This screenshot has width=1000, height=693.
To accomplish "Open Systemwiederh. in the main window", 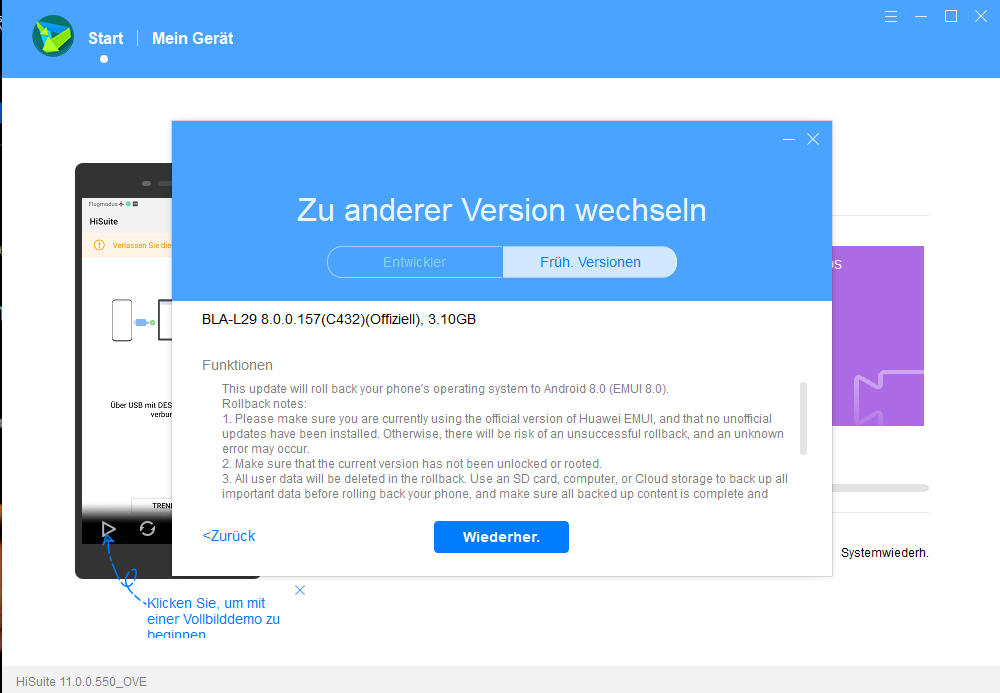I will tap(885, 553).
